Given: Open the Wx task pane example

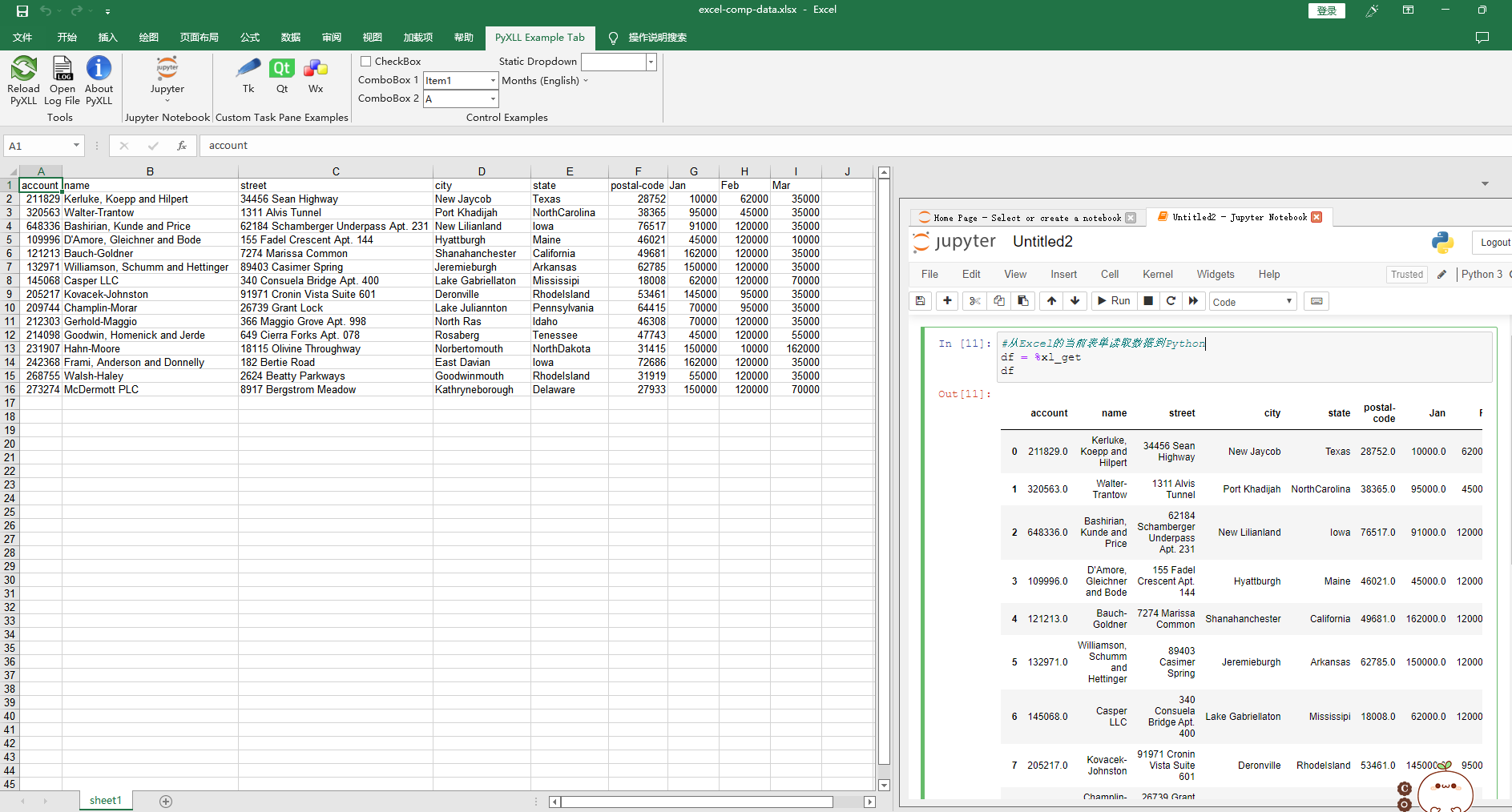Looking at the screenshot, I should [316, 75].
